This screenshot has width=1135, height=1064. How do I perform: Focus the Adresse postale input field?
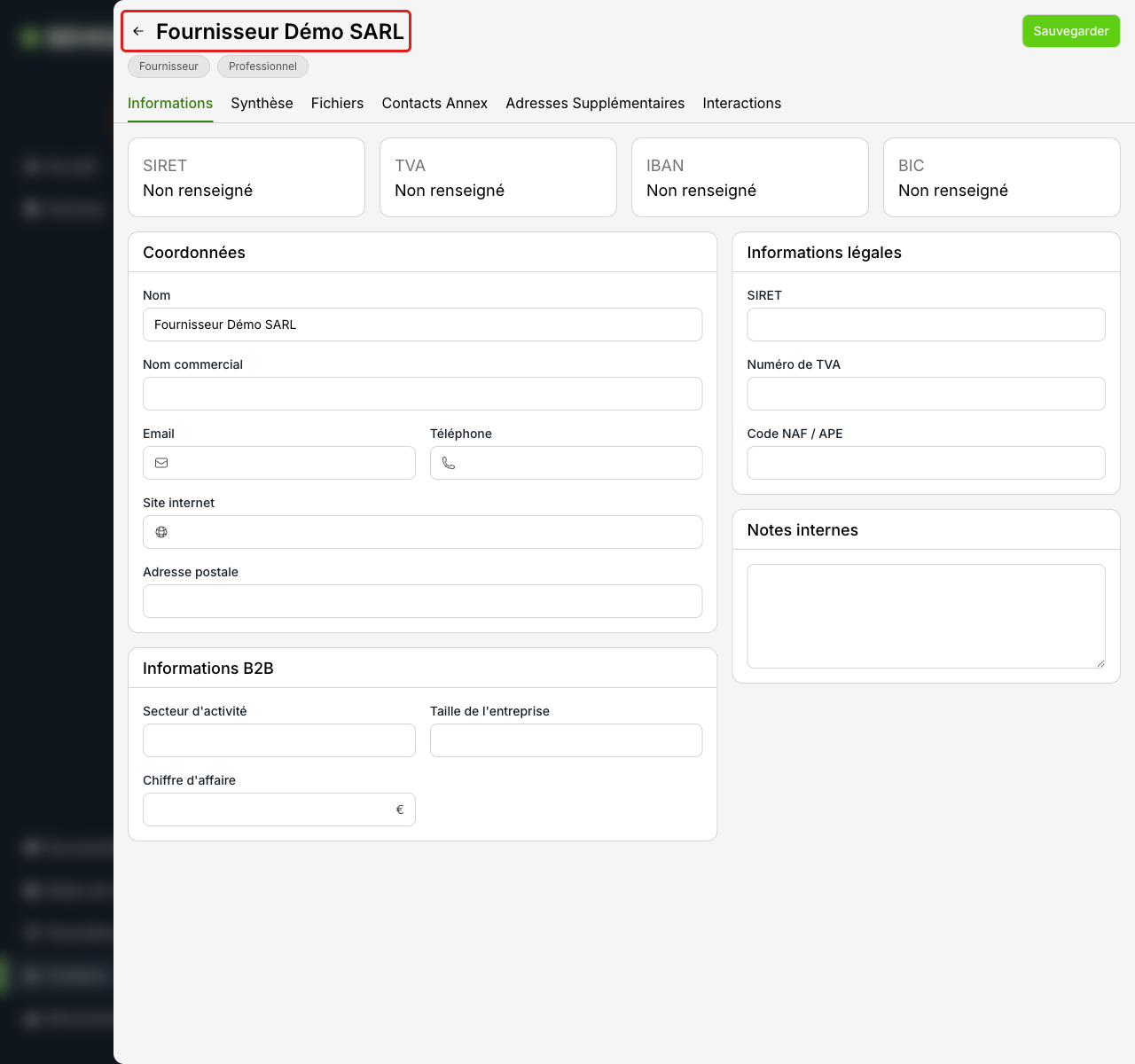(422, 601)
